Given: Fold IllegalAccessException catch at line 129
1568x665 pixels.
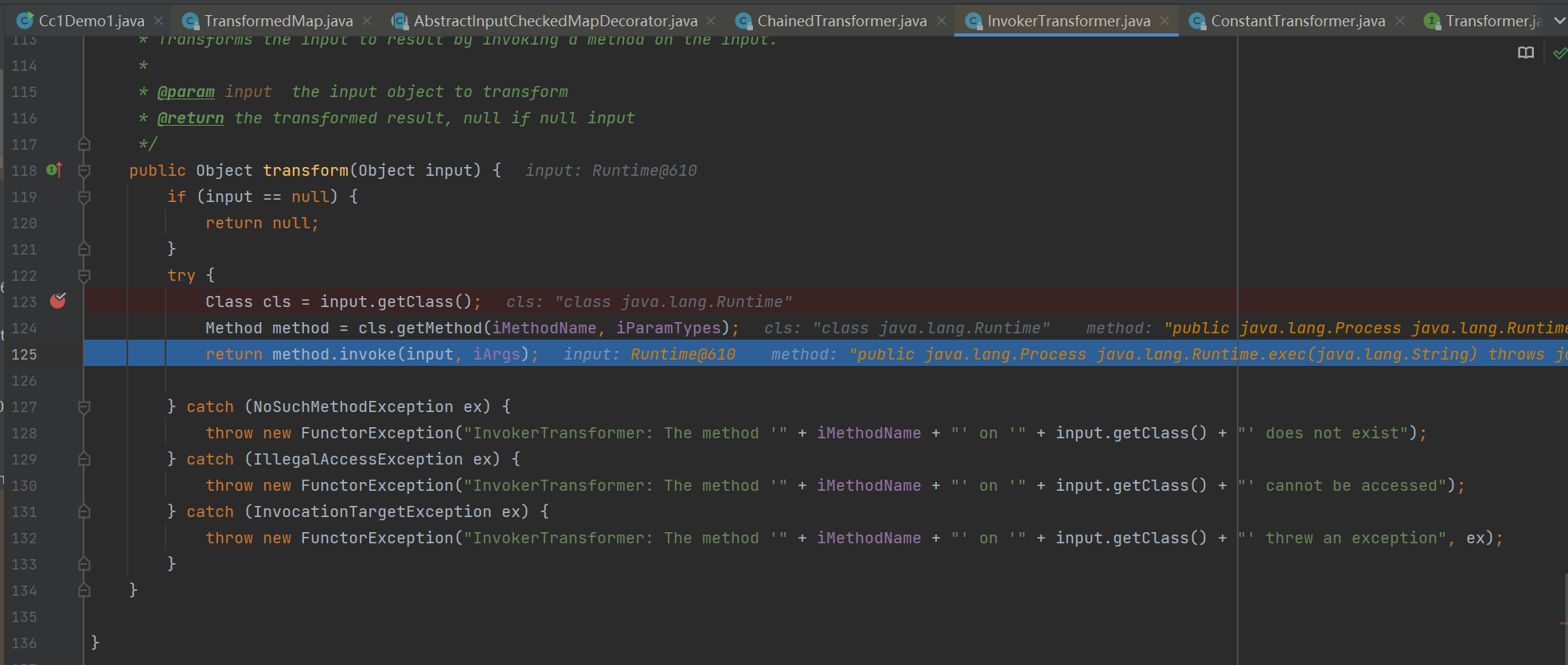Looking at the screenshot, I should [84, 459].
